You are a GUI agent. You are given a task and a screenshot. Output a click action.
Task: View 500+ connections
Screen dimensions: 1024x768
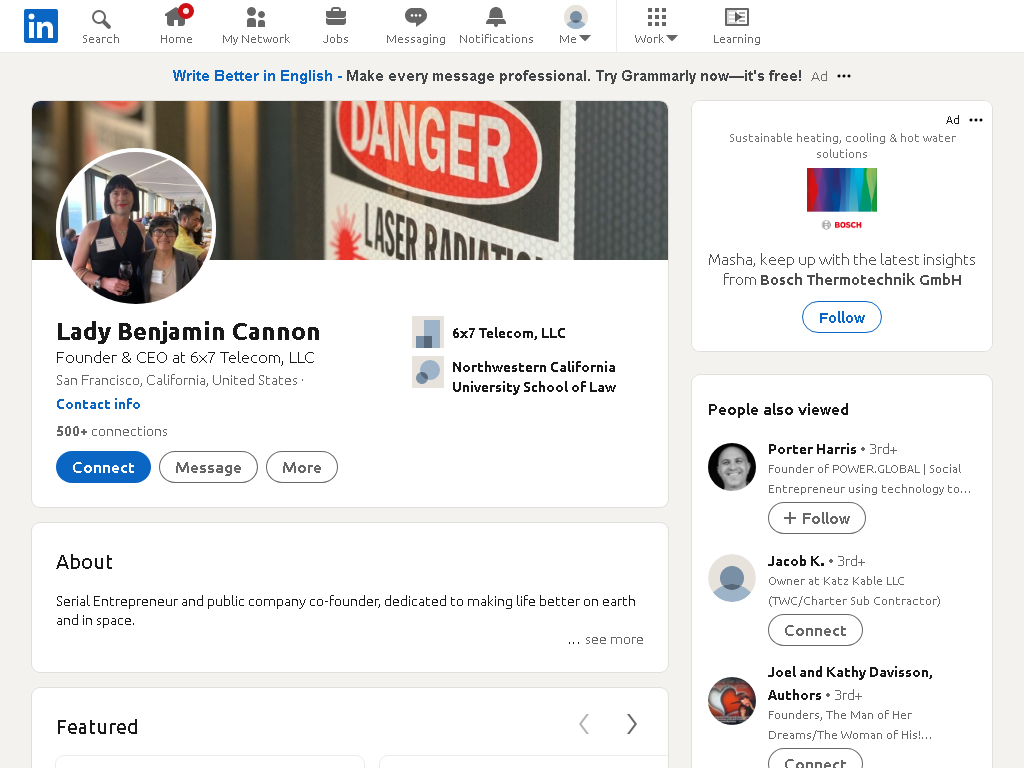112,431
